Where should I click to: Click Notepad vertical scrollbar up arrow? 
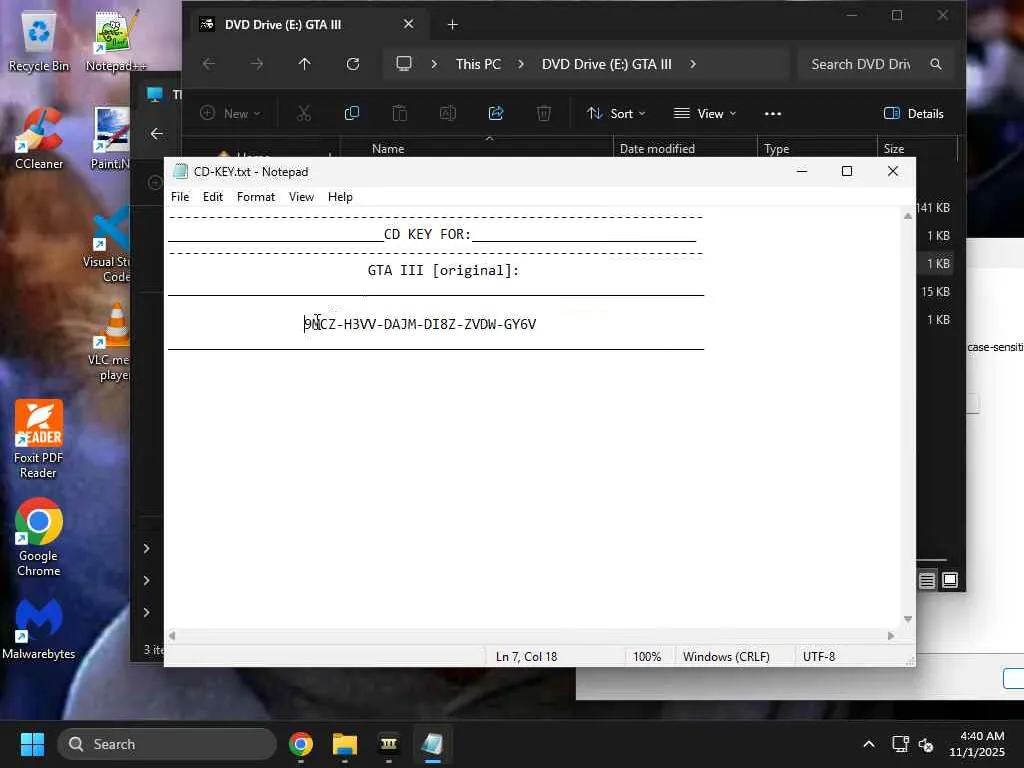[x=908, y=216]
